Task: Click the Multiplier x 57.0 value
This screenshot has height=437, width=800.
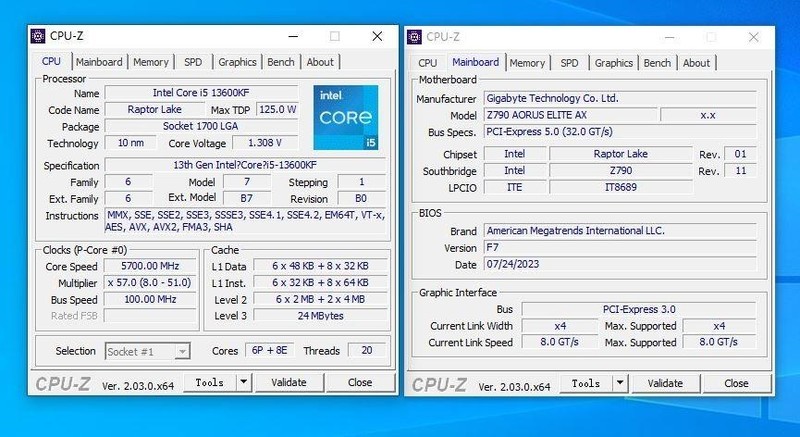Action: coord(150,282)
